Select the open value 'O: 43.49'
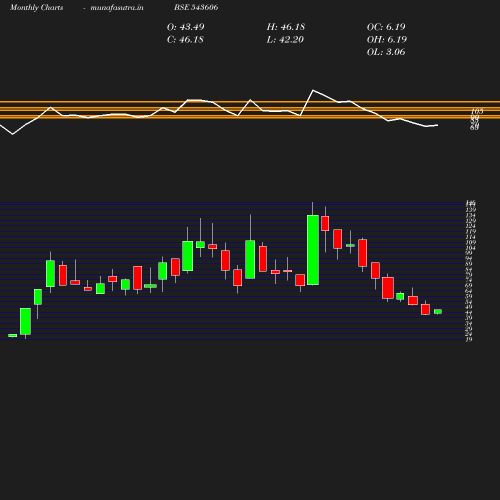This screenshot has width=500, height=500. click(x=185, y=27)
